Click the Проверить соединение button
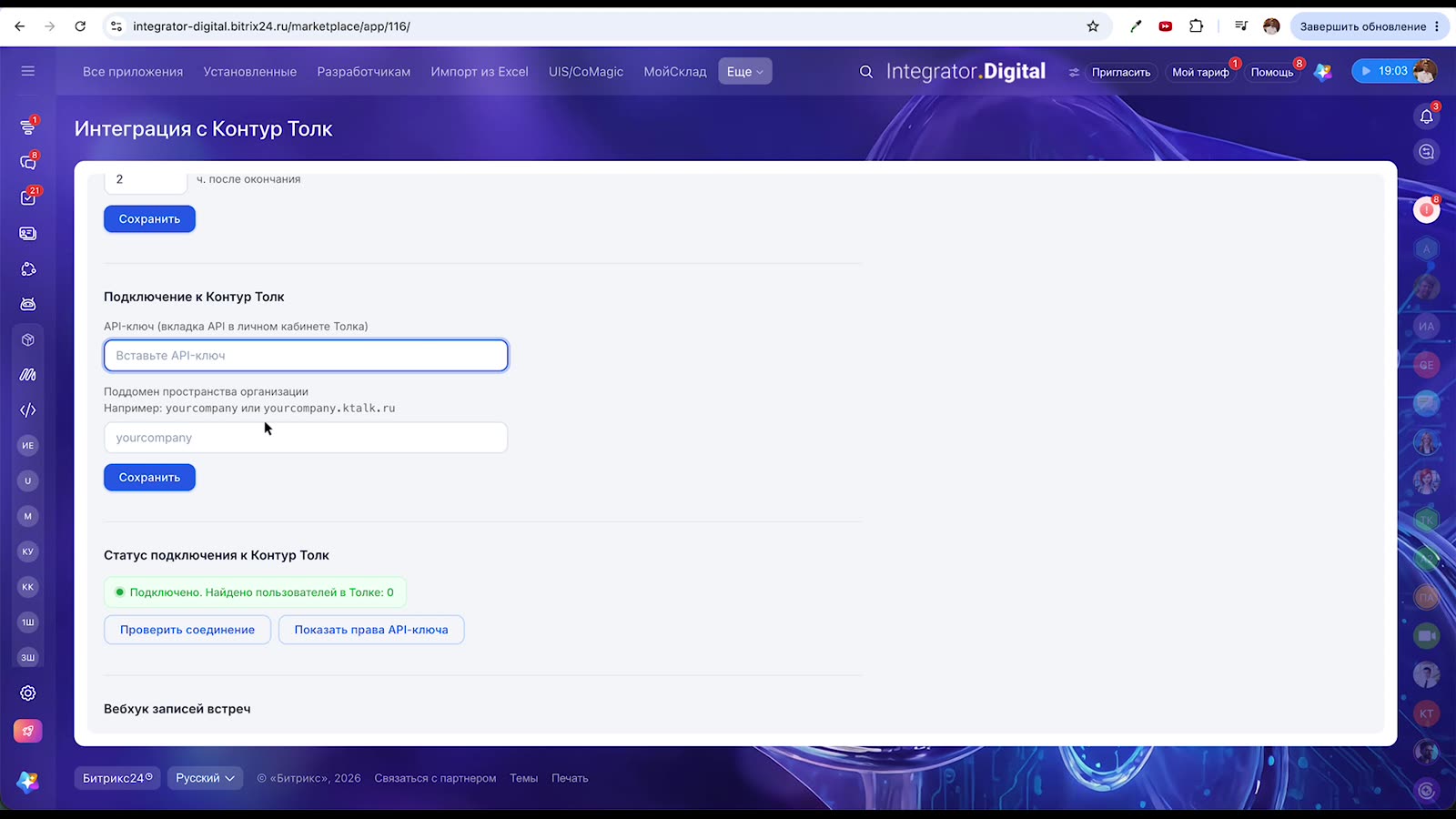1456x819 pixels. pyautogui.click(x=187, y=630)
